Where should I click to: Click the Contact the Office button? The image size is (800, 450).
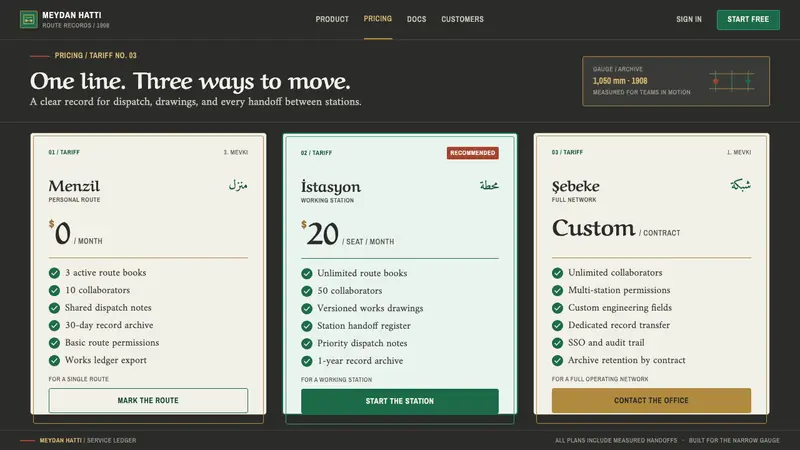(x=651, y=401)
